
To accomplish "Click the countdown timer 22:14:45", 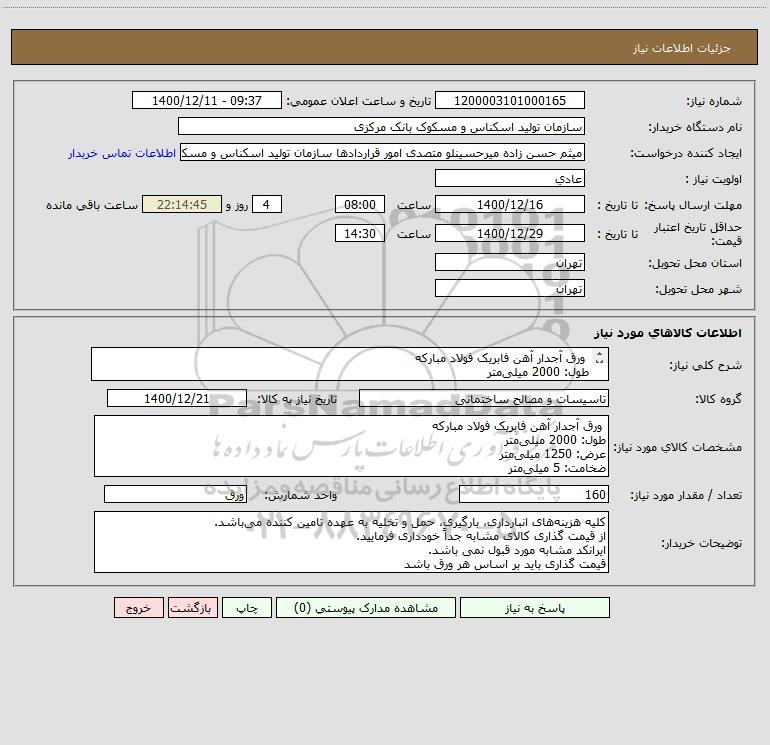I will click(x=182, y=204).
